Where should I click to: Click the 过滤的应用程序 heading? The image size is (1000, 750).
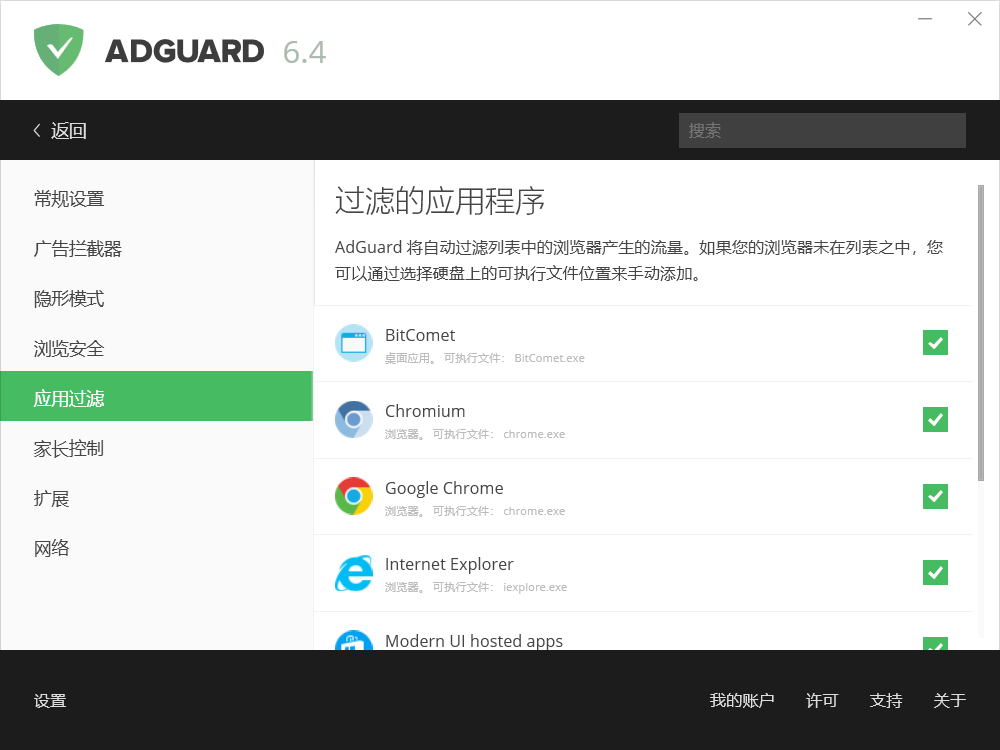(x=439, y=201)
